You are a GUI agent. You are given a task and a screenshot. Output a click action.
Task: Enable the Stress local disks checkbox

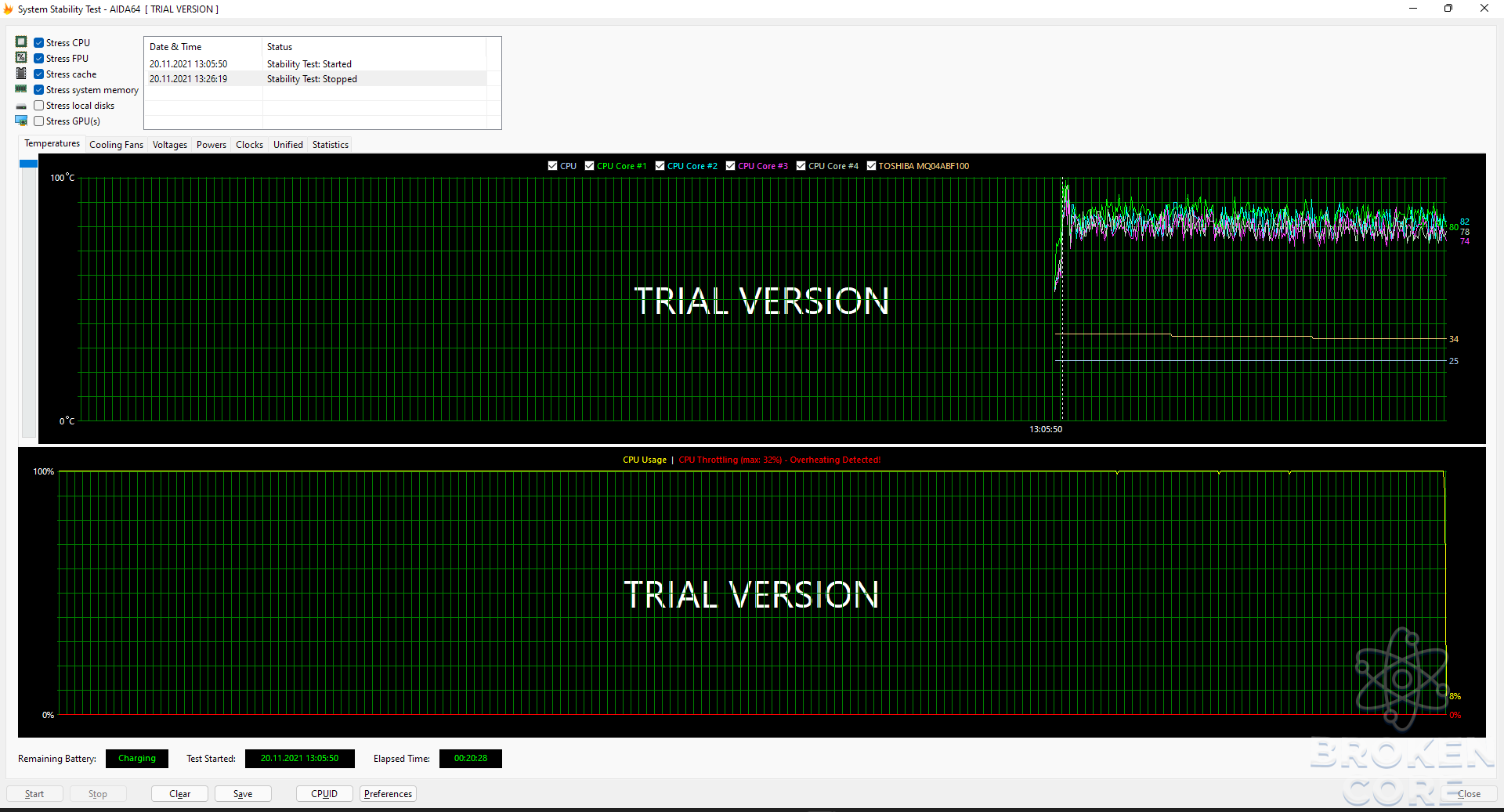tap(39, 106)
